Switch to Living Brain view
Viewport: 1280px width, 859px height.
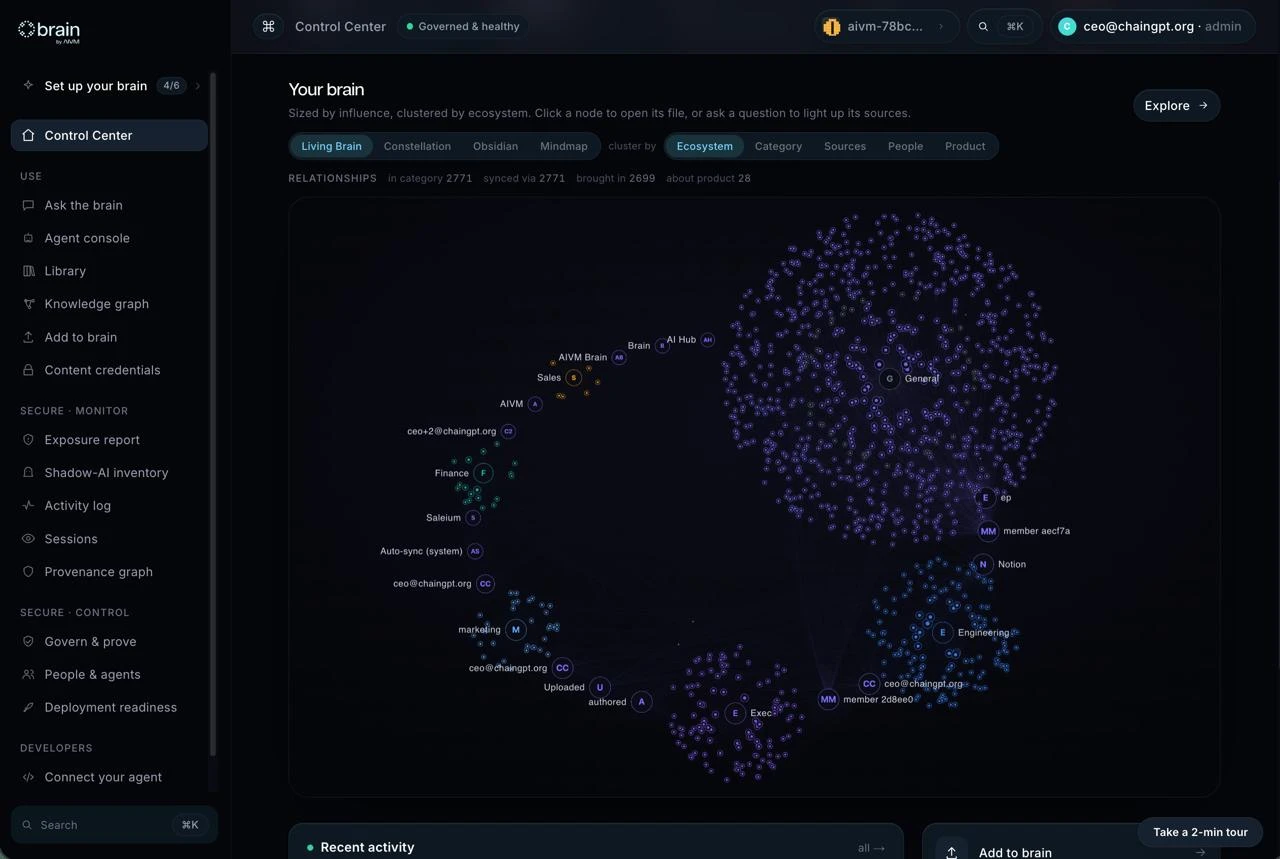coord(332,146)
